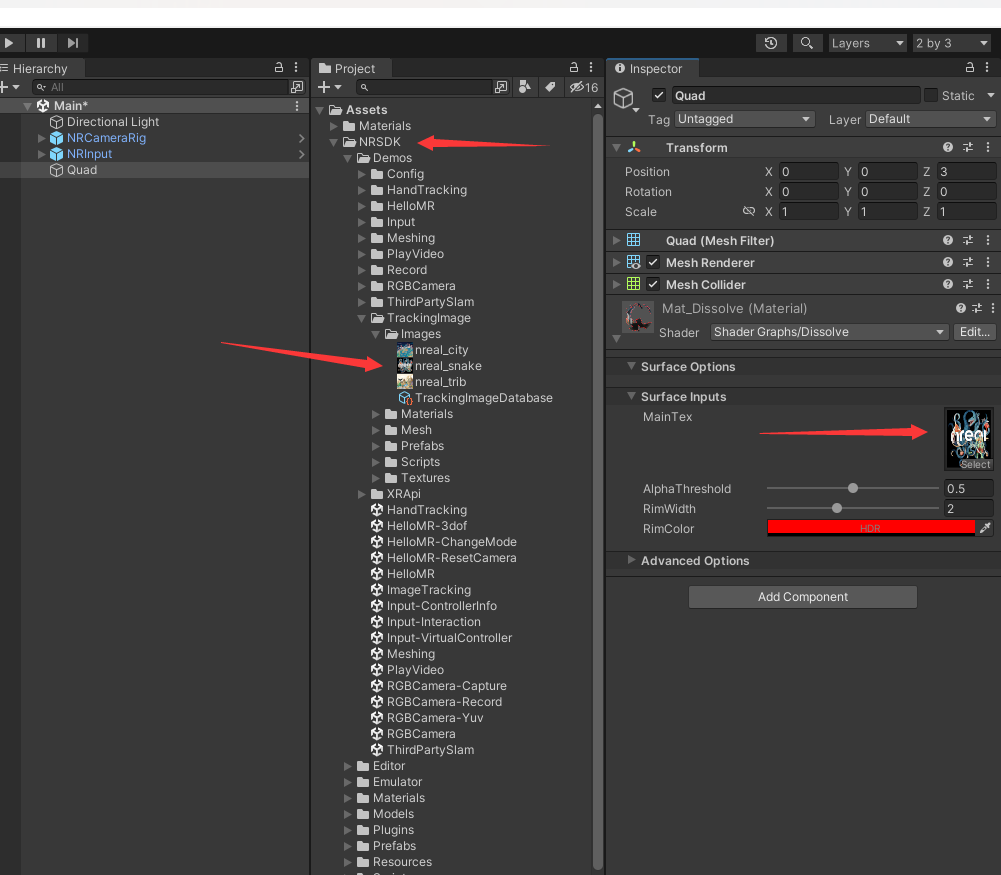This screenshot has height=875, width=1001.
Task: Click the Add Component button
Action: (802, 597)
